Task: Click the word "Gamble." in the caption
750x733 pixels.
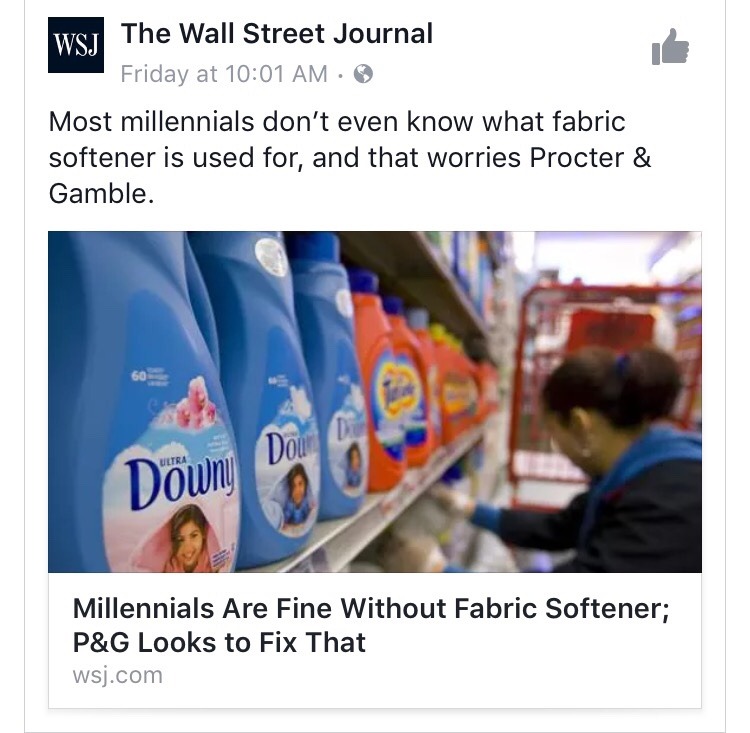Action: coord(101,194)
